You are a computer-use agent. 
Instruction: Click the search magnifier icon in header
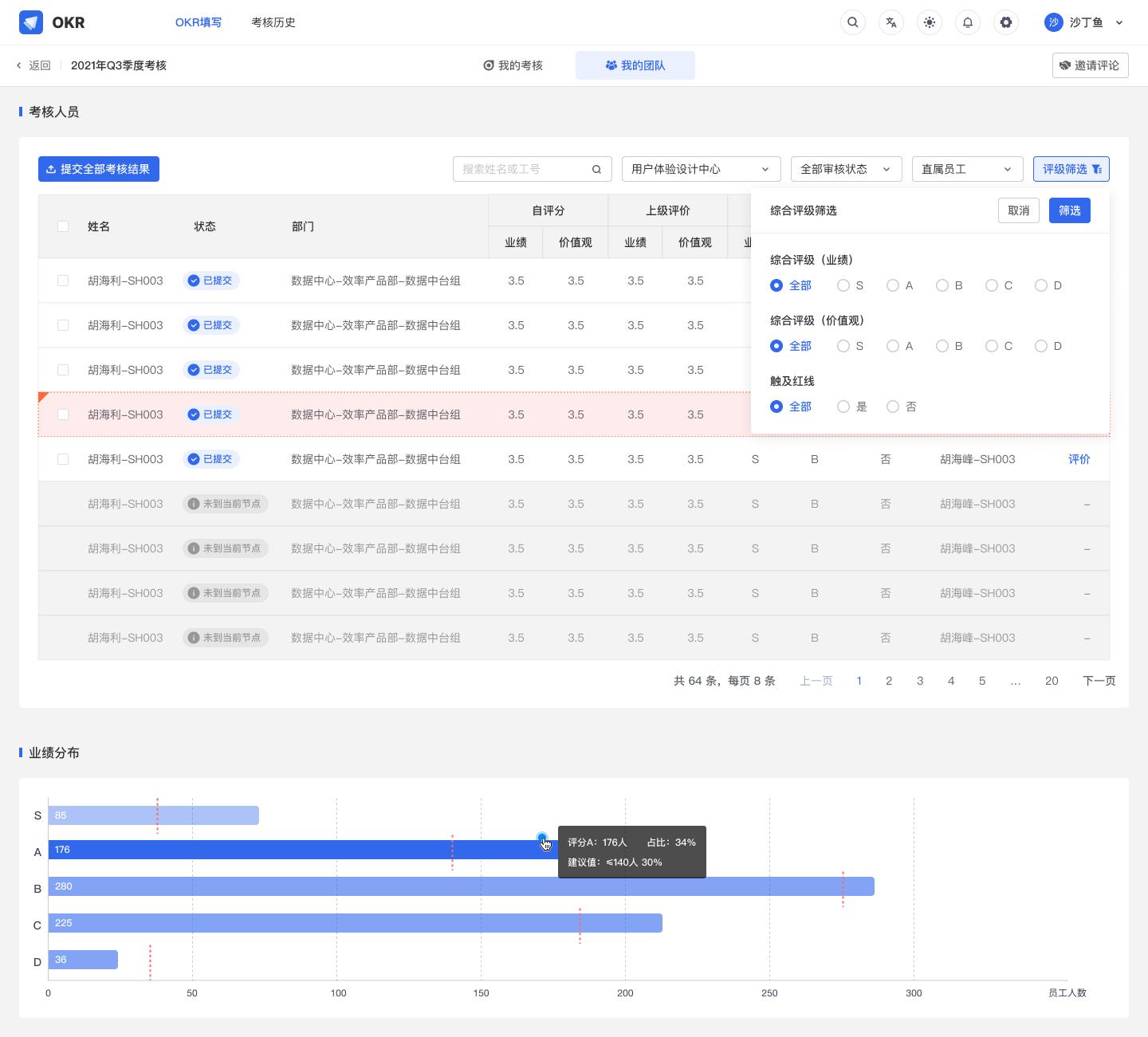852,22
